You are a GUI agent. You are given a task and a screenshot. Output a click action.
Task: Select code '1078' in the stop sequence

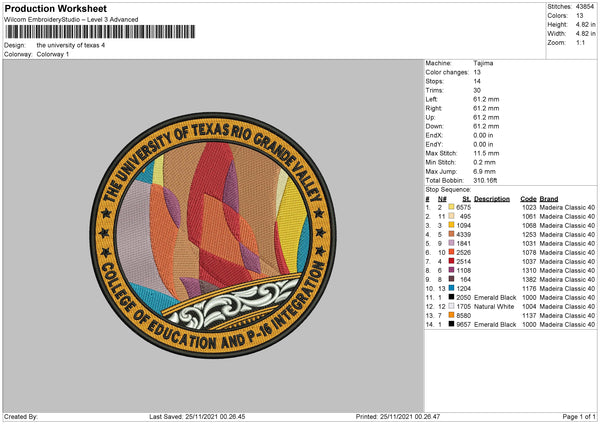[x=529, y=252]
